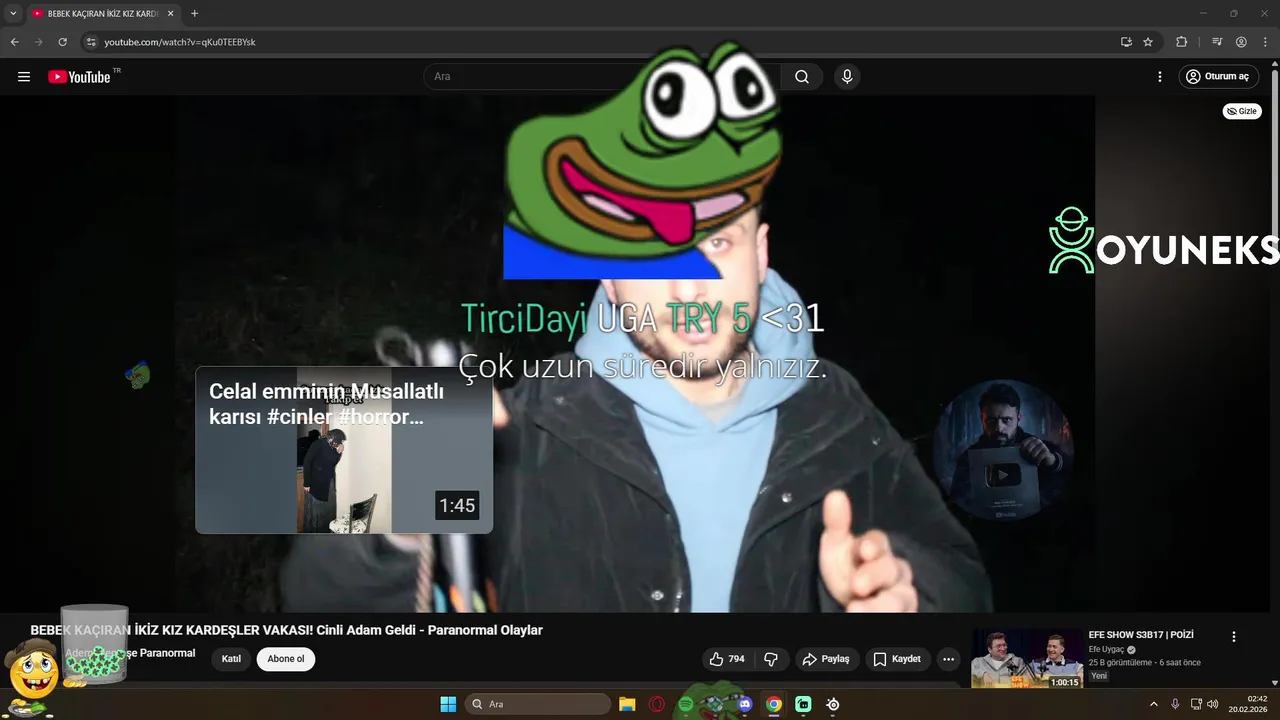This screenshot has height=720, width=1280.
Task: Open more actions ellipsis beside Kaydet
Action: (948, 659)
